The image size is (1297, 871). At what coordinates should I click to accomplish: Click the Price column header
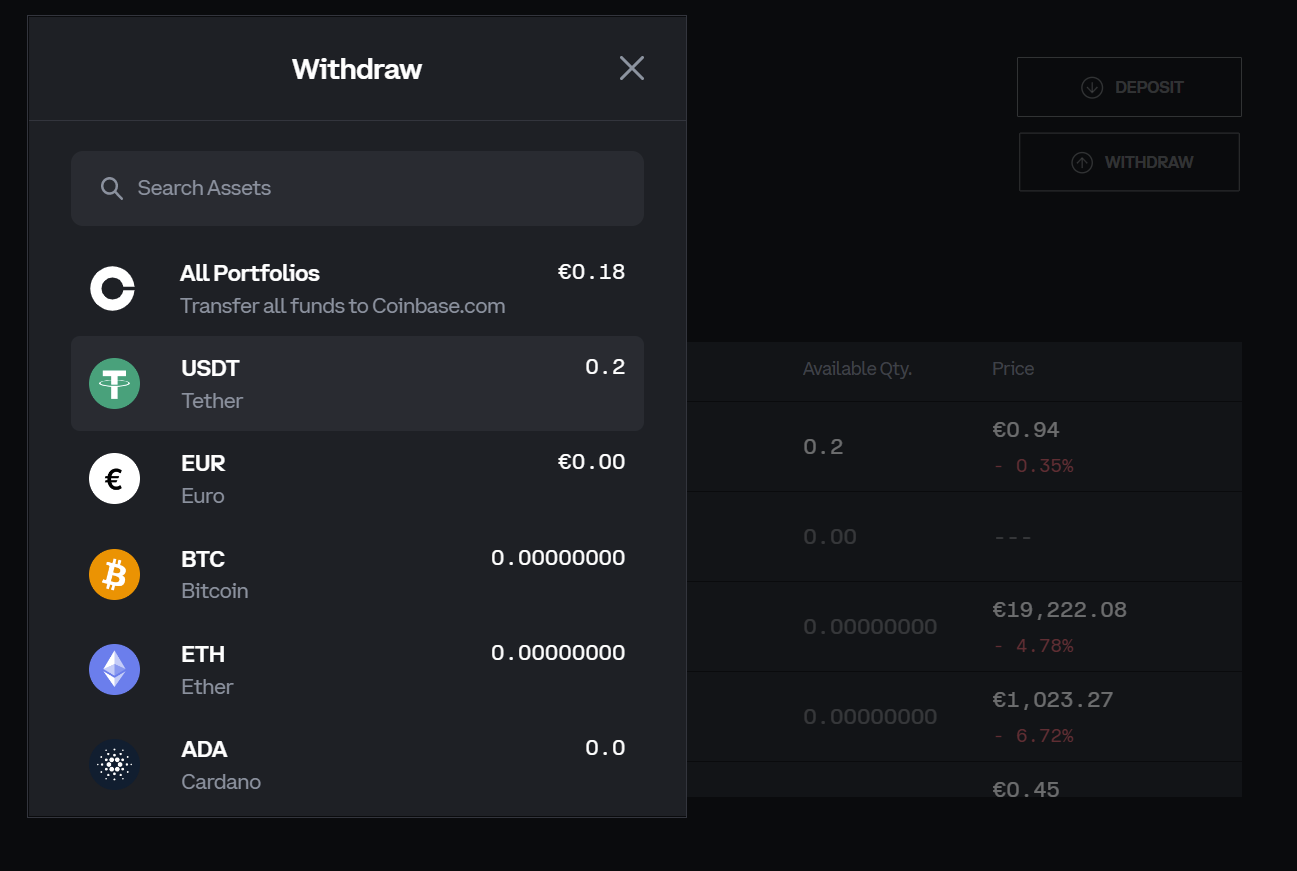[x=1013, y=369]
